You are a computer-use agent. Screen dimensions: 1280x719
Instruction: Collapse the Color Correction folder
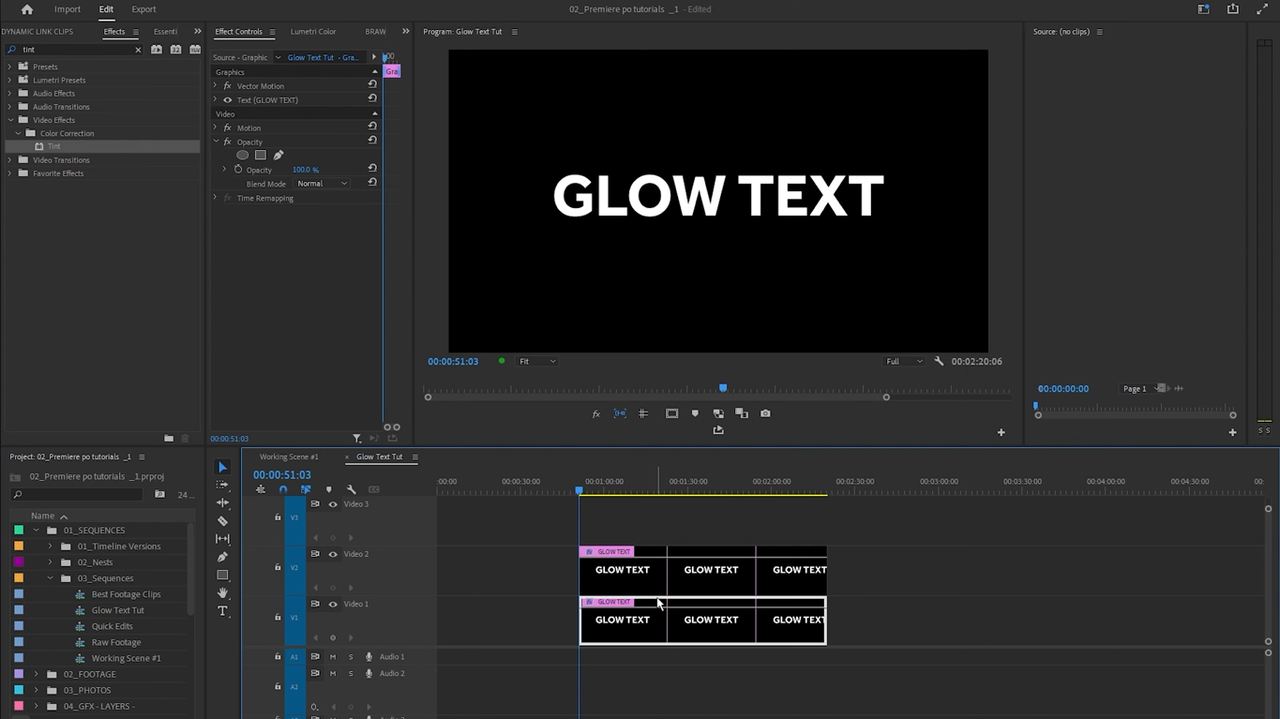tap(17, 133)
